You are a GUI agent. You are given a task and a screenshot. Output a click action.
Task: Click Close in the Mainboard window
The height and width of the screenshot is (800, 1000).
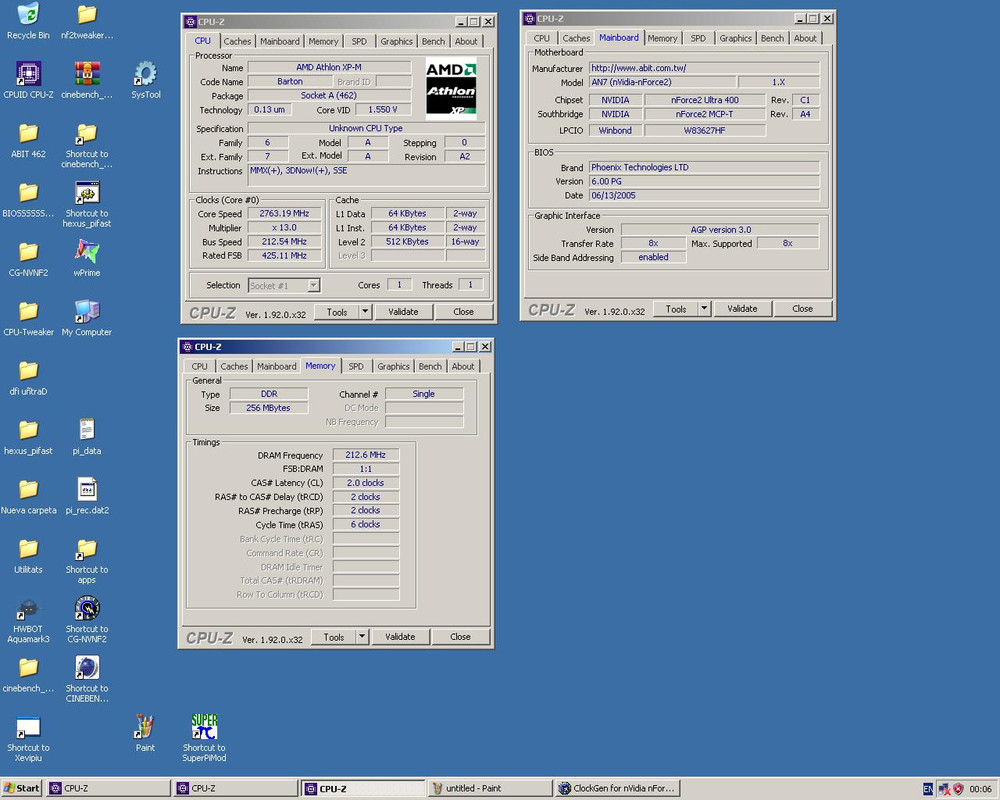pos(802,309)
